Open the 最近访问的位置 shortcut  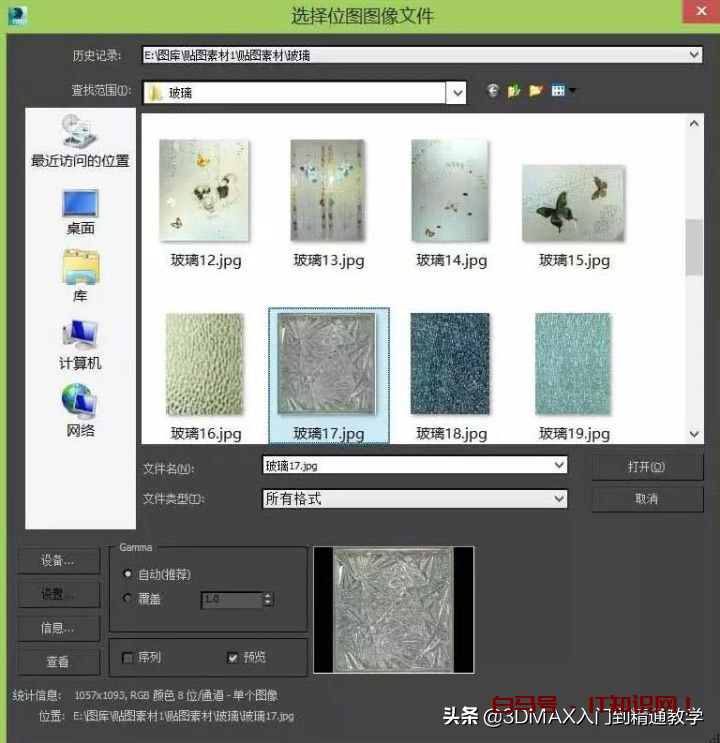coord(80,140)
